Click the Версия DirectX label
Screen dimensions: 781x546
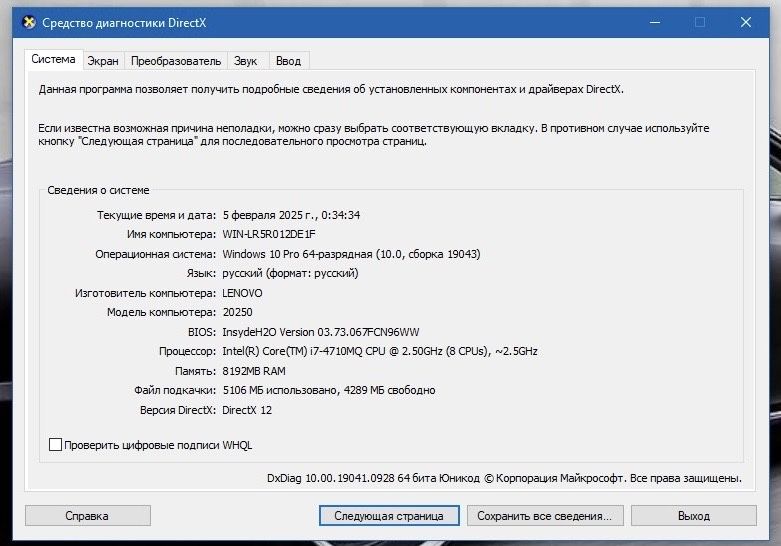[178, 410]
